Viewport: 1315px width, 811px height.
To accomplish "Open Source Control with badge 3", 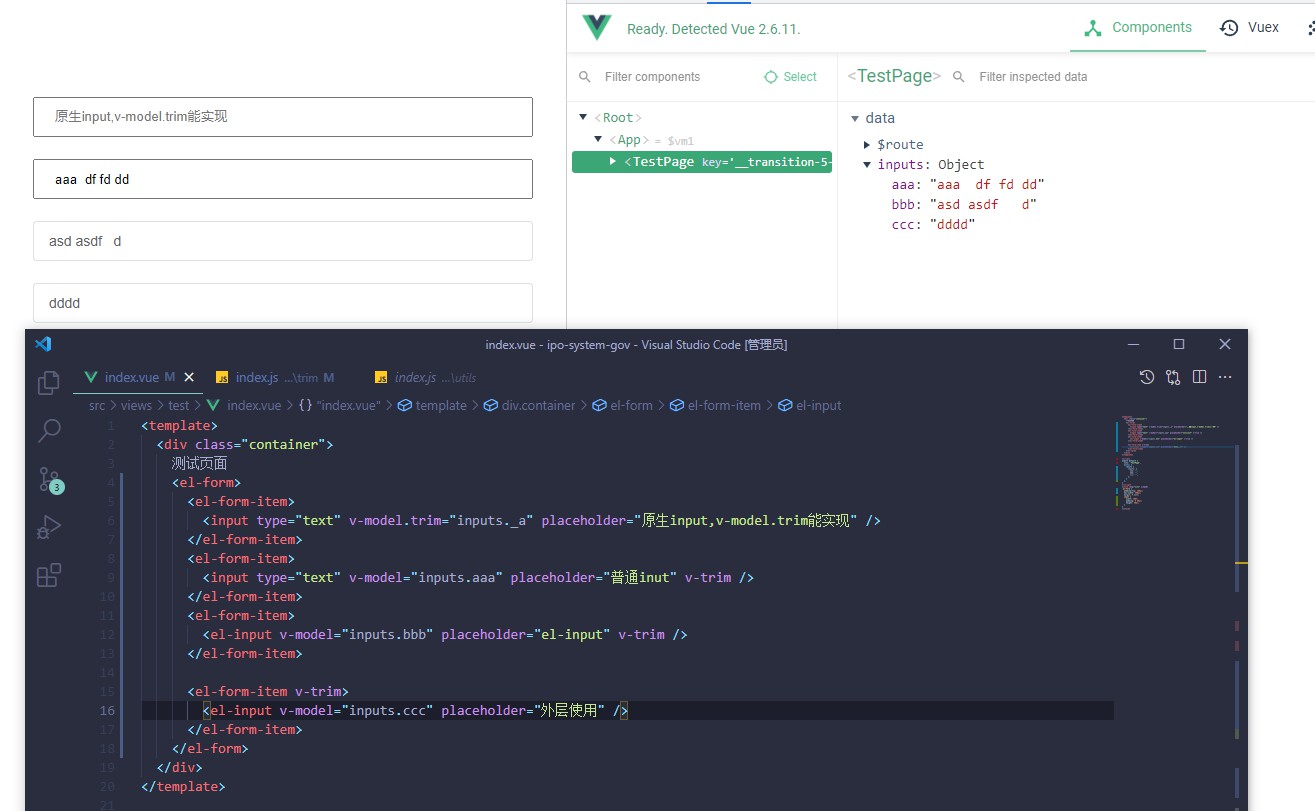I will pyautogui.click(x=49, y=479).
